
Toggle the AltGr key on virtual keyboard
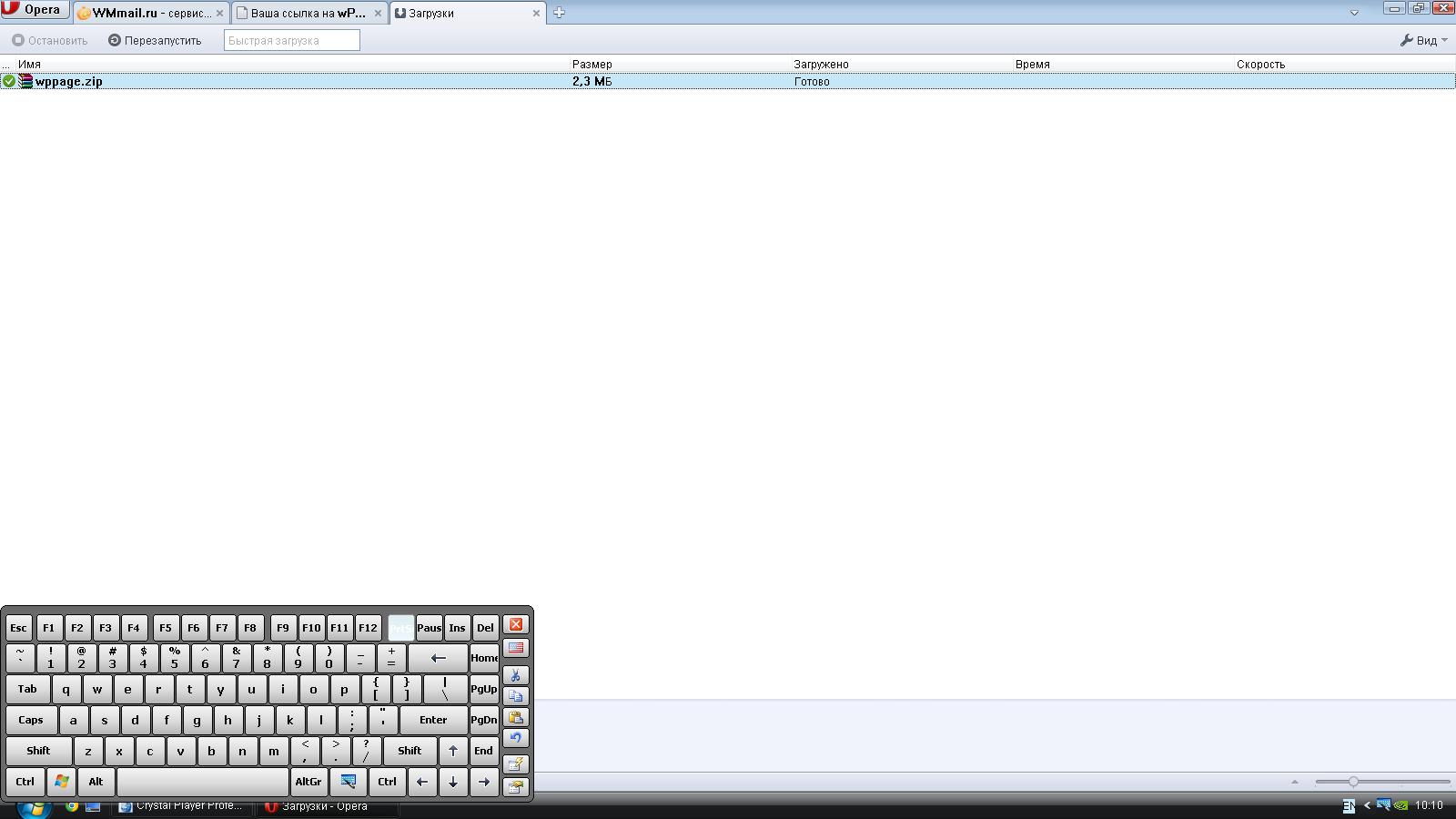(308, 782)
